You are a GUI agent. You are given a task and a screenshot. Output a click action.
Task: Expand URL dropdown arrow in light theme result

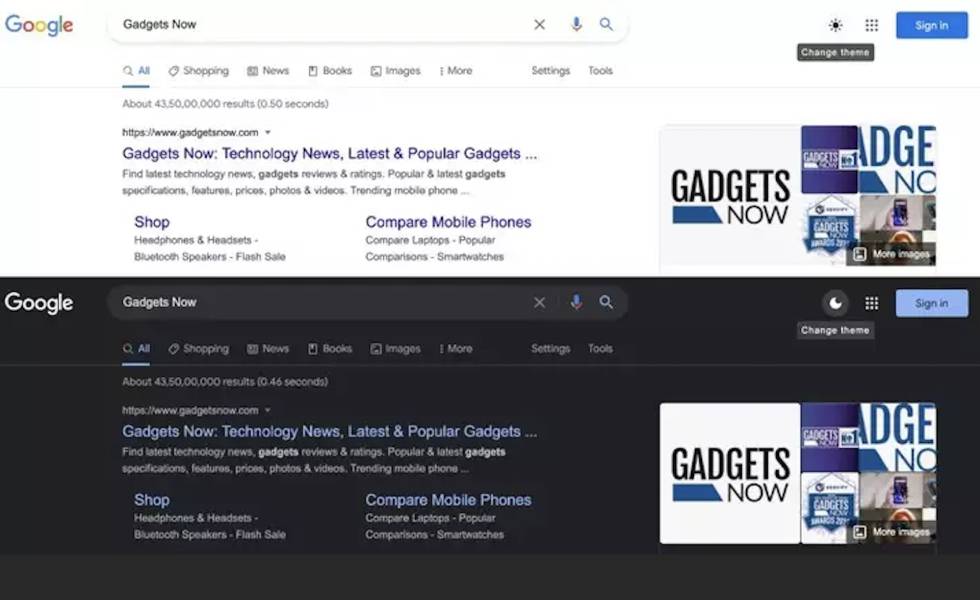[x=268, y=132]
